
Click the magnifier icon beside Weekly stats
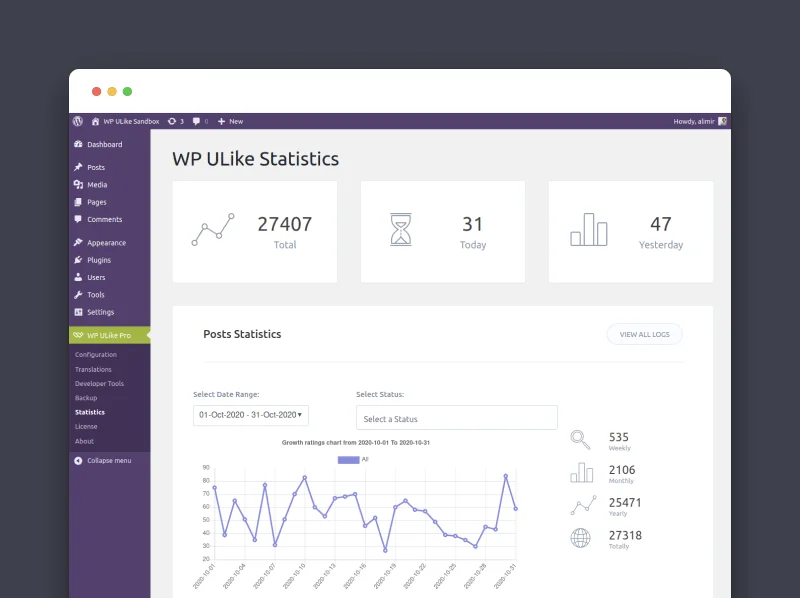(580, 438)
